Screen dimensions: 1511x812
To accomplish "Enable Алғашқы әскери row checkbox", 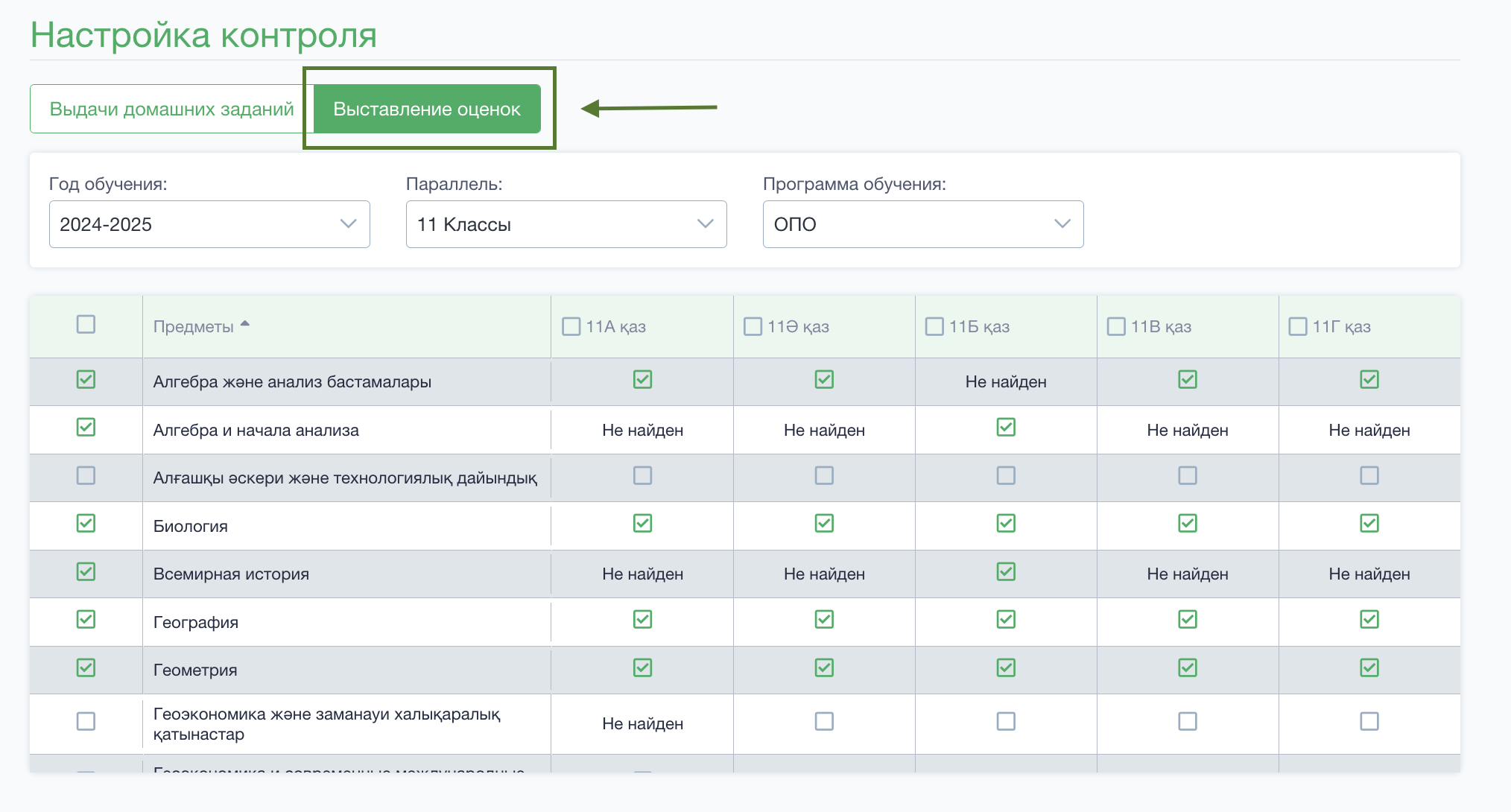I will (x=86, y=475).
